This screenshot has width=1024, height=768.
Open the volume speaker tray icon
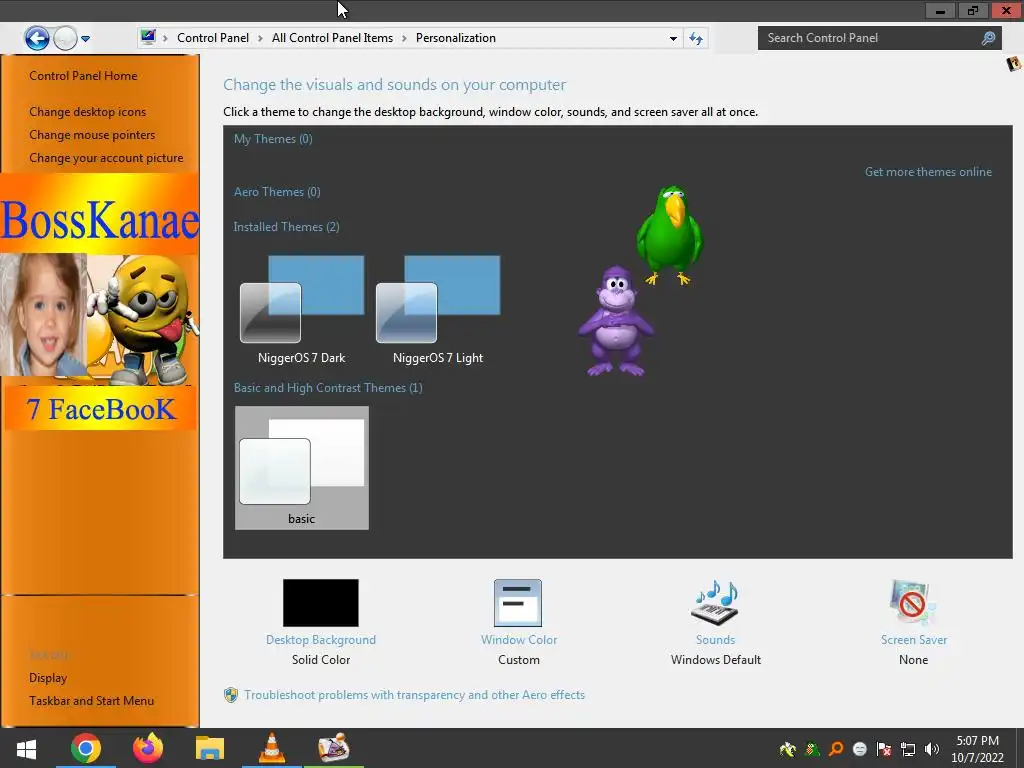pos(932,749)
